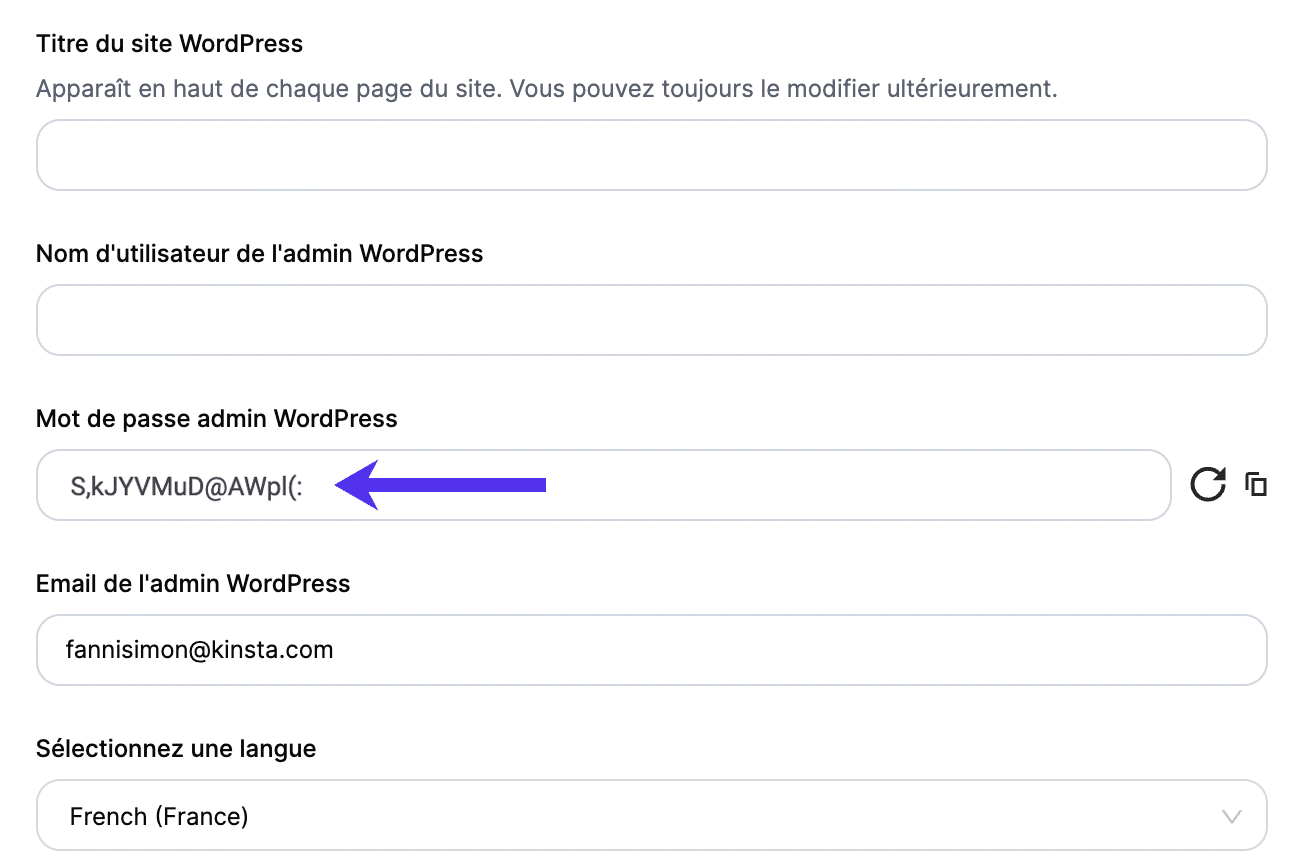The width and height of the screenshot is (1302, 867).
Task: Click the "Sélectionnez une langue" label
Action: coord(176,748)
